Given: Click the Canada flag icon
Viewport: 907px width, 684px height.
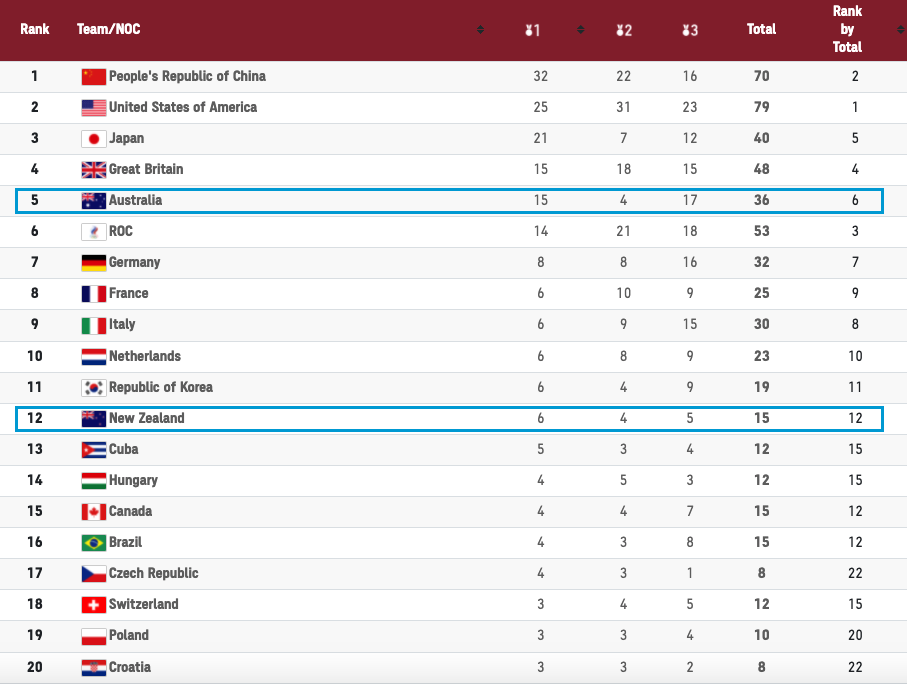Looking at the screenshot, I should [x=94, y=512].
